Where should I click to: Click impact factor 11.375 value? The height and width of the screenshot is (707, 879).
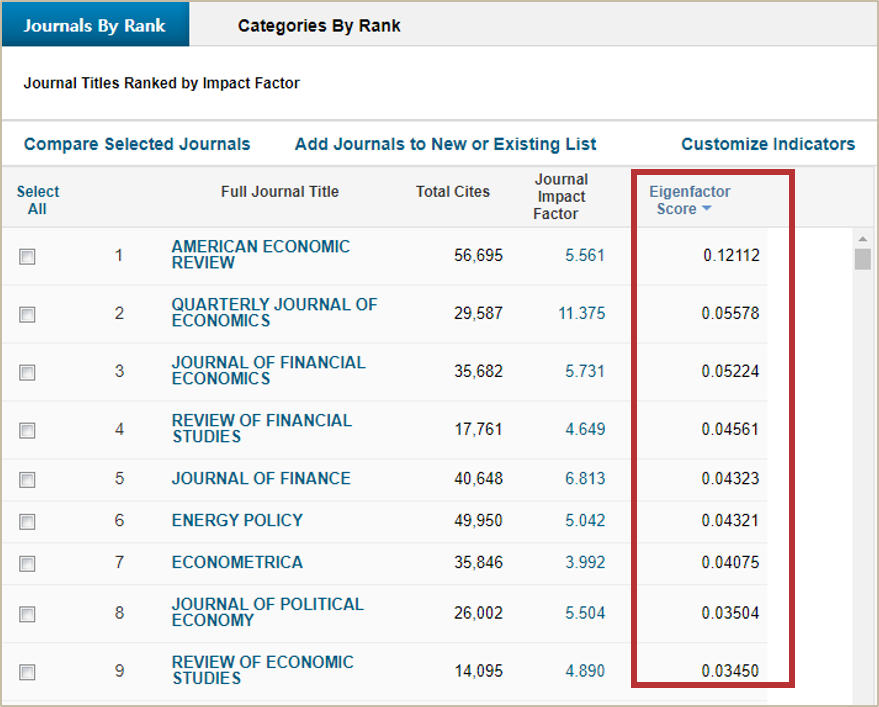(x=581, y=313)
